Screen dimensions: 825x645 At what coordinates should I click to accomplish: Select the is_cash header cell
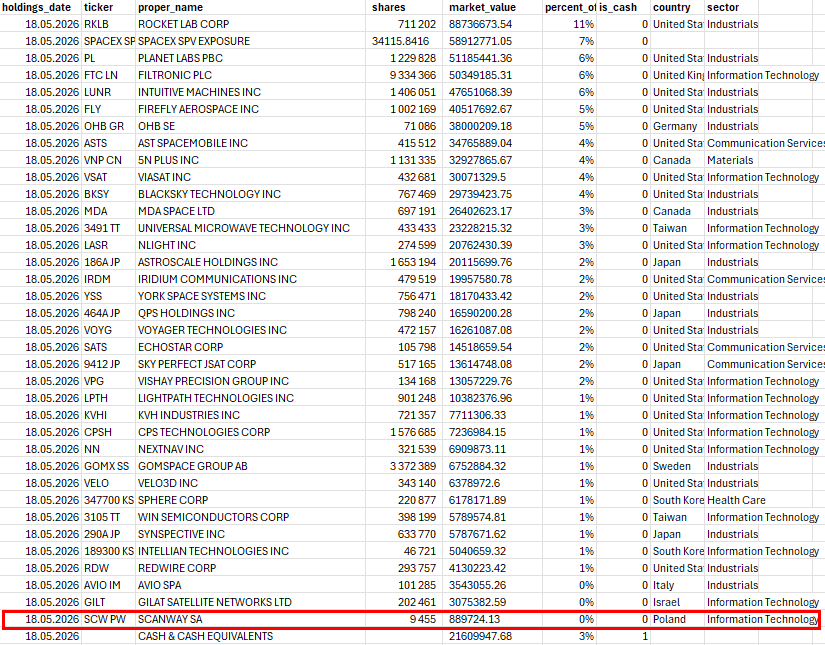623,7
